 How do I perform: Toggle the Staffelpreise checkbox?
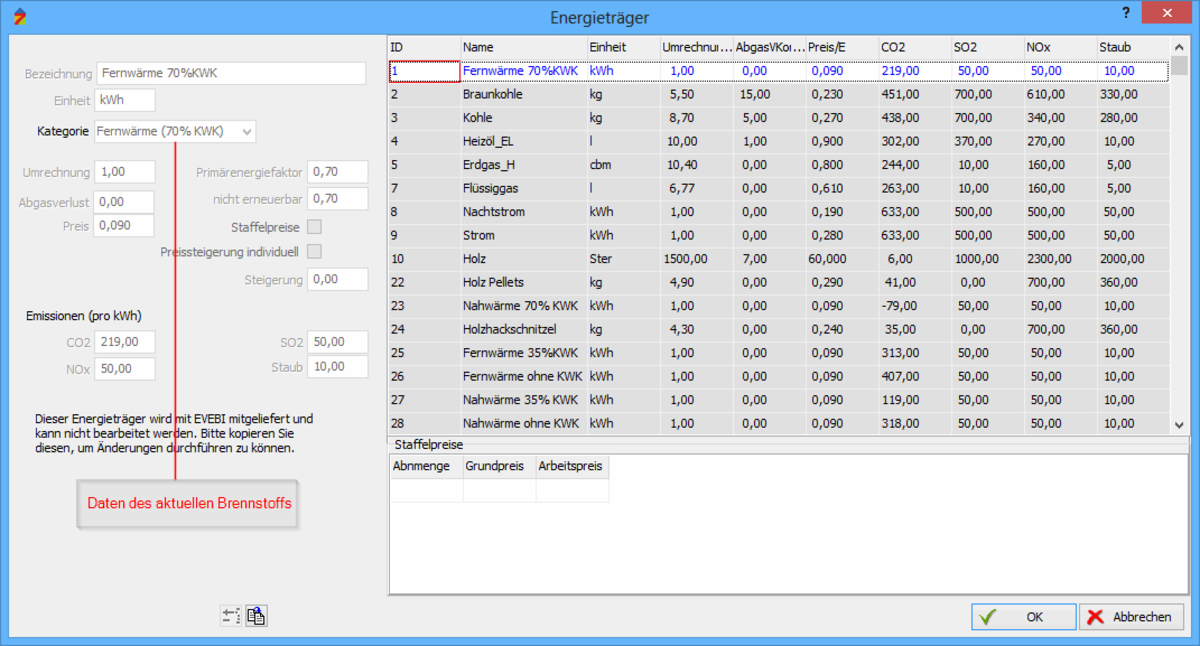(x=314, y=227)
